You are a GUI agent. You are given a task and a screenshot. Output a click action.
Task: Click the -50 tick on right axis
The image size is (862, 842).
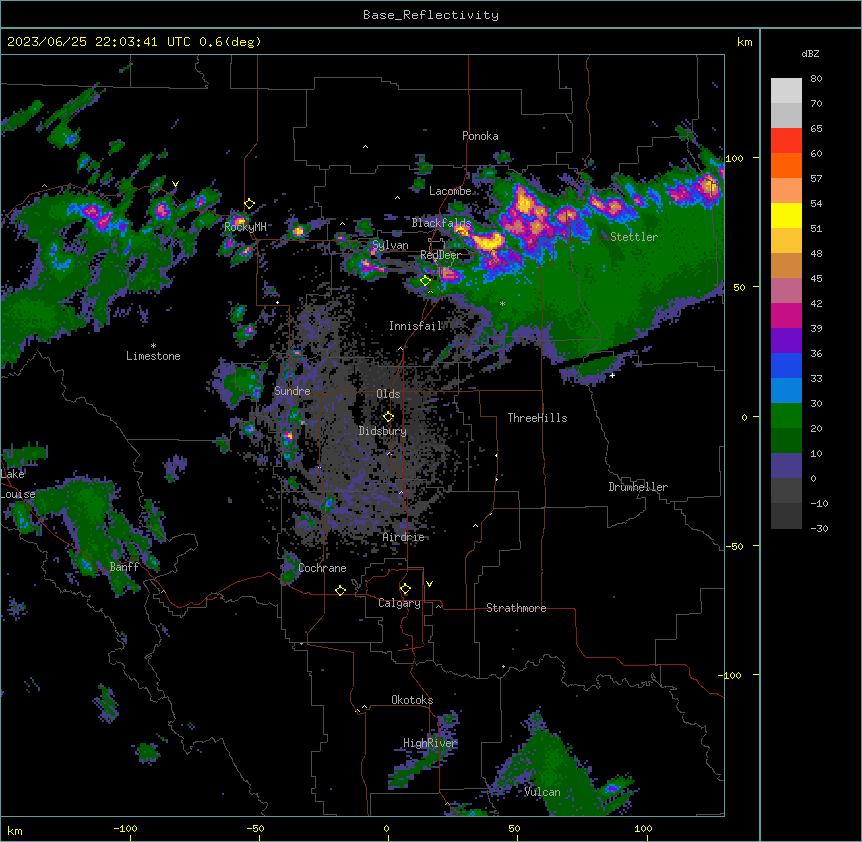click(734, 546)
